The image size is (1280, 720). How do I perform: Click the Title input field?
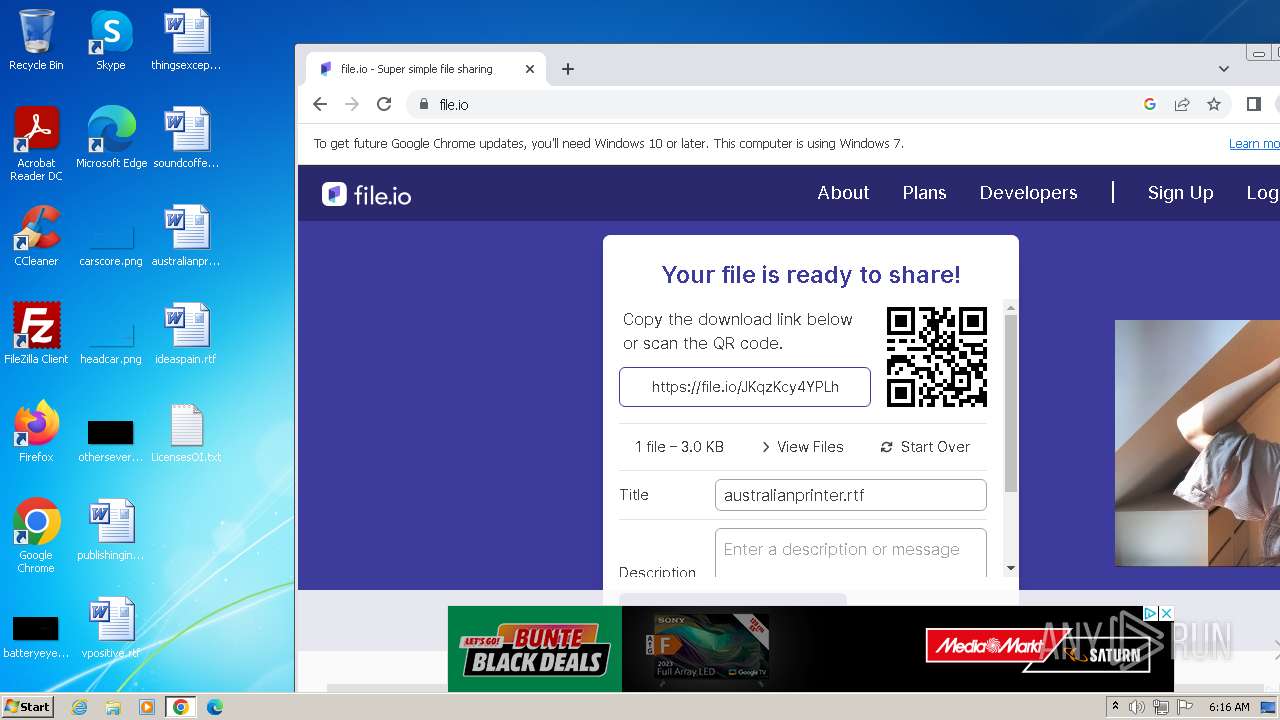(851, 495)
